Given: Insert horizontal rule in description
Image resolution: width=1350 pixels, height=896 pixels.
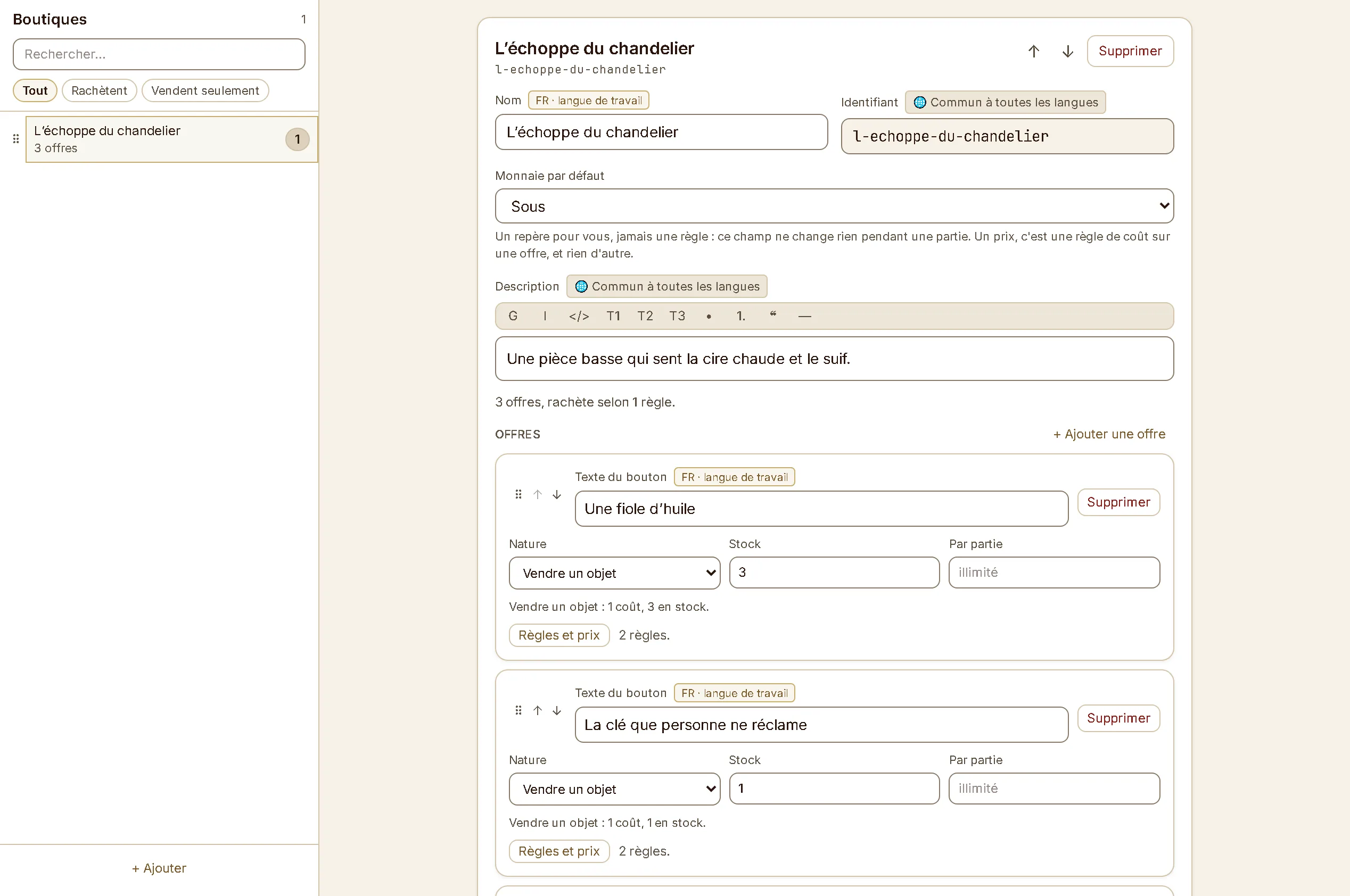Looking at the screenshot, I should pyautogui.click(x=805, y=316).
